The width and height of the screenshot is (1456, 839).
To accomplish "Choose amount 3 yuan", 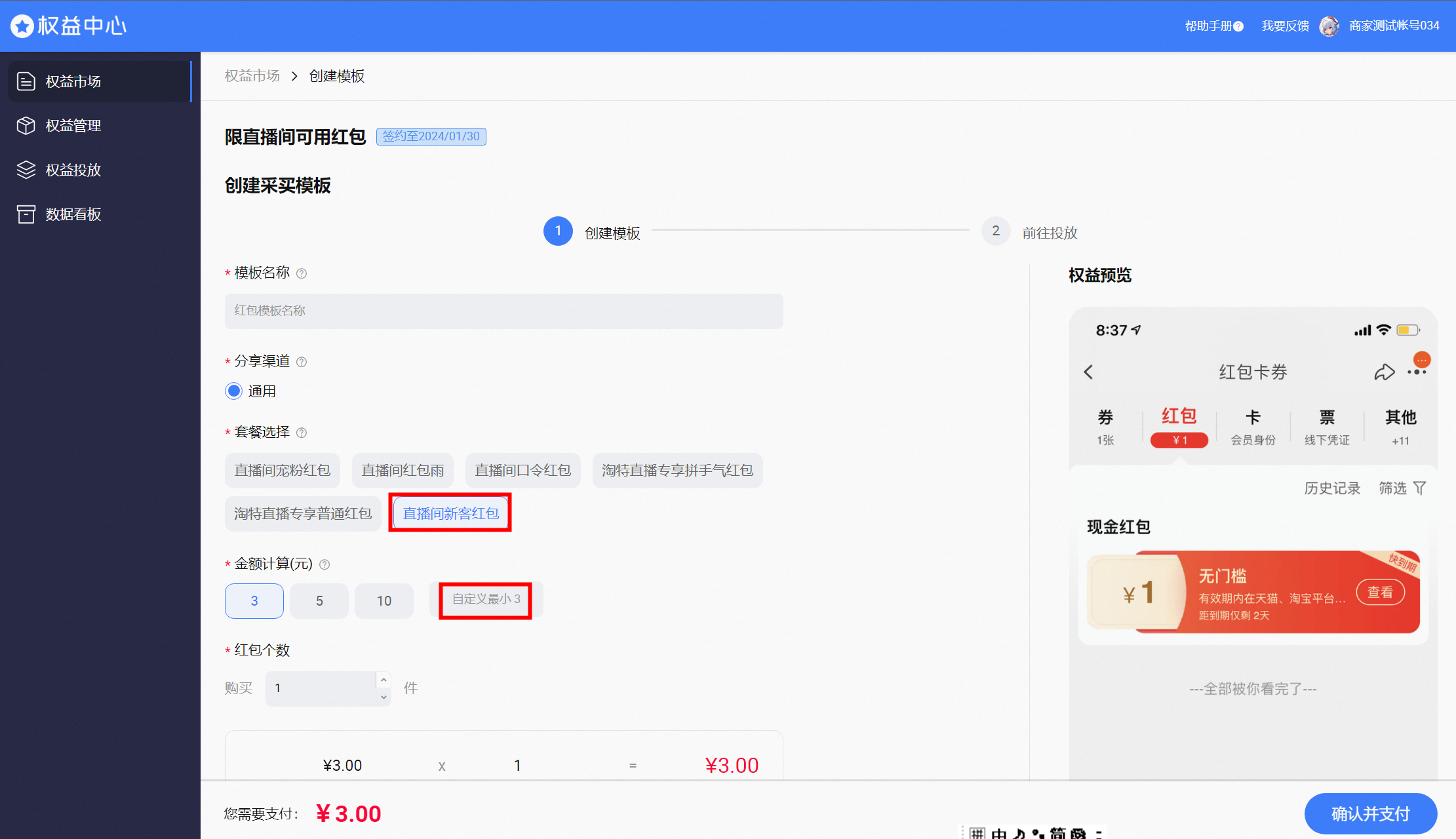I will 254,601.
